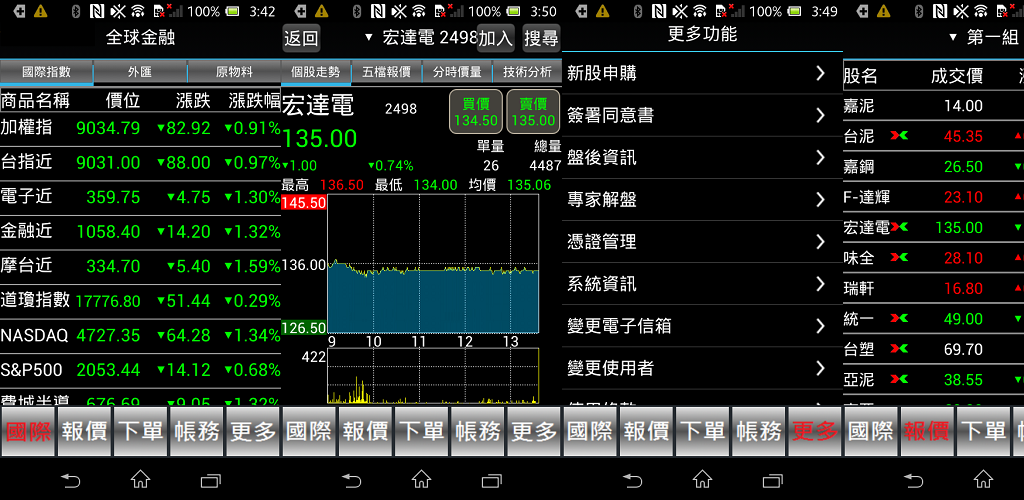The image size is (1024, 500).
Task: Tap the 搜尋 button
Action: click(541, 38)
